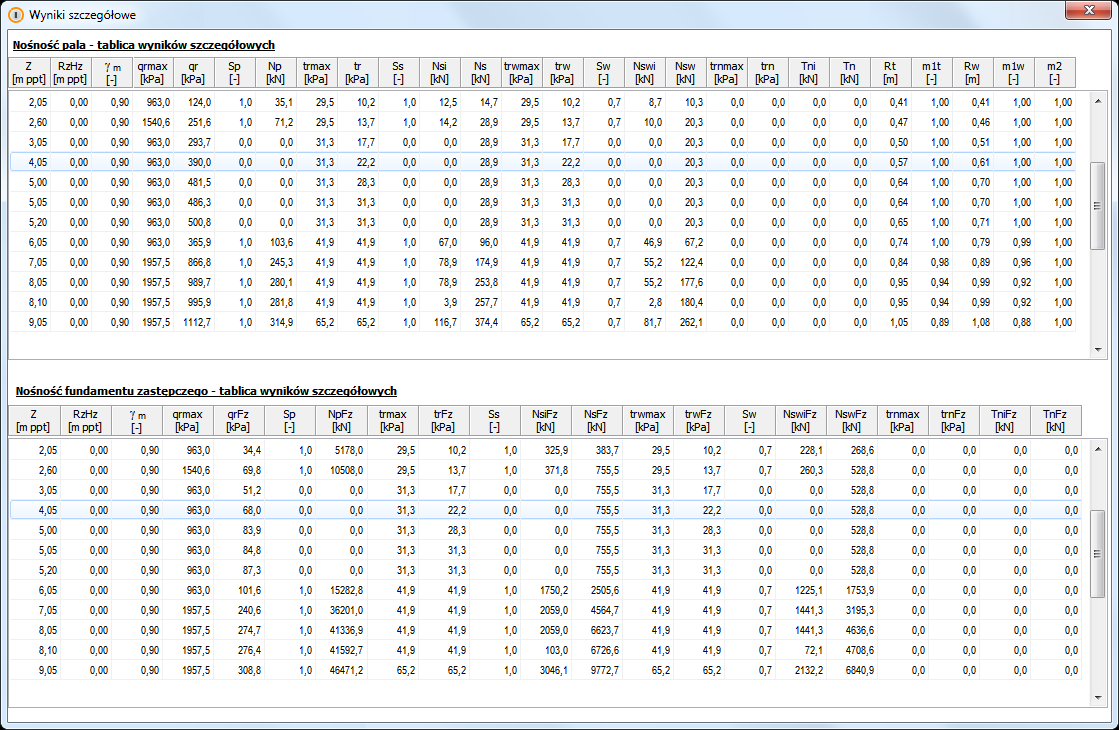Click the window icon in the title bar
This screenshot has height=730, width=1119.
click(15, 15)
